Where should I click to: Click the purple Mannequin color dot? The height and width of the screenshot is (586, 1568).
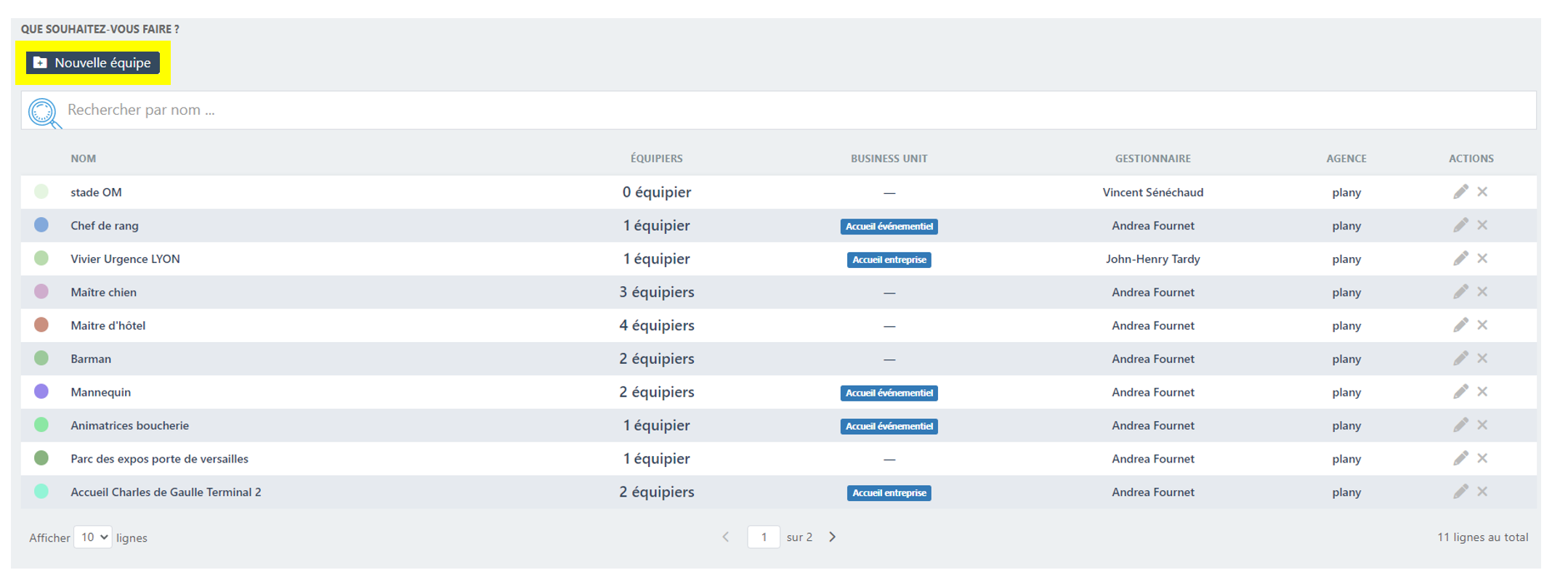point(41,392)
